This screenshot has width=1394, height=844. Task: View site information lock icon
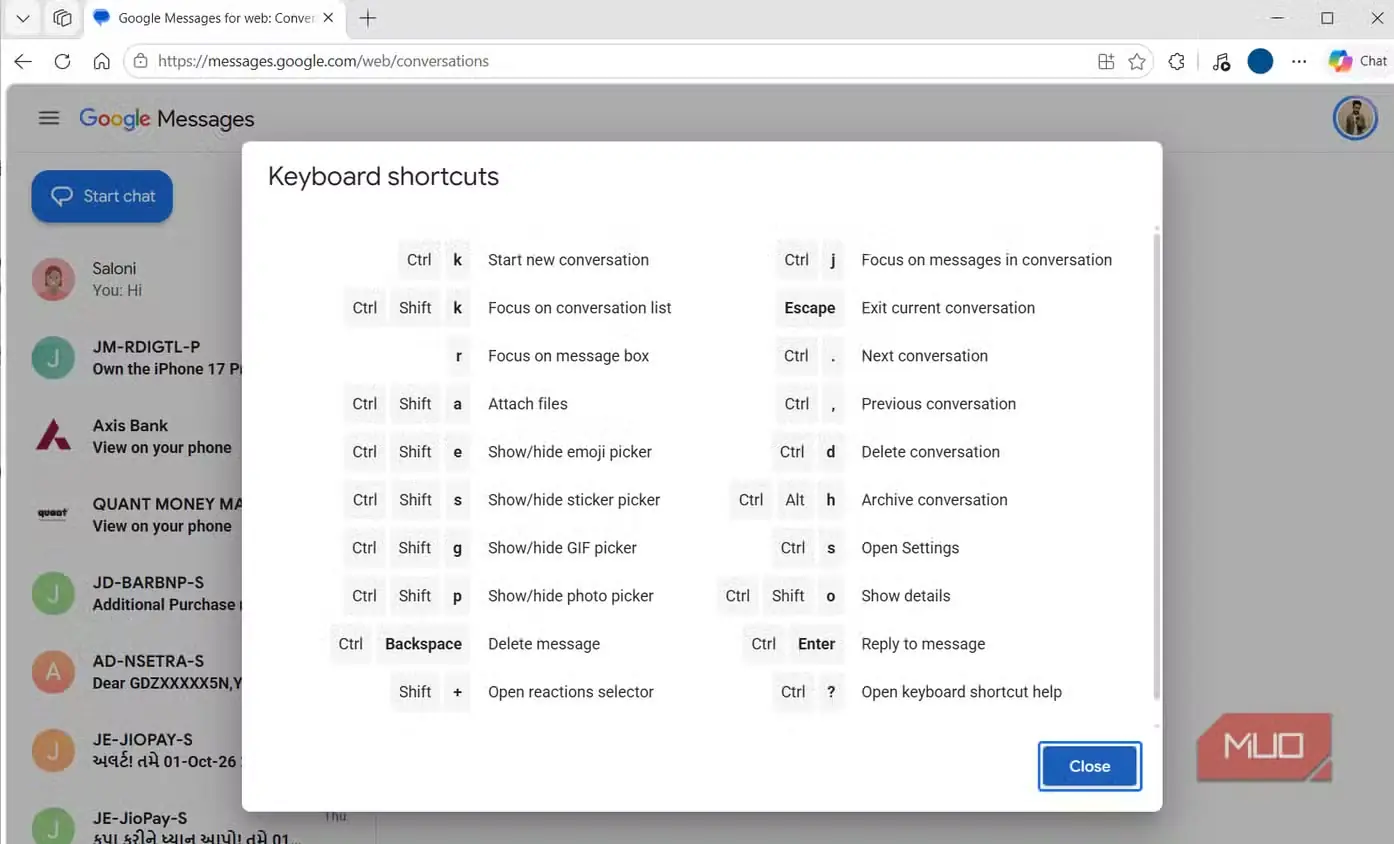141,61
